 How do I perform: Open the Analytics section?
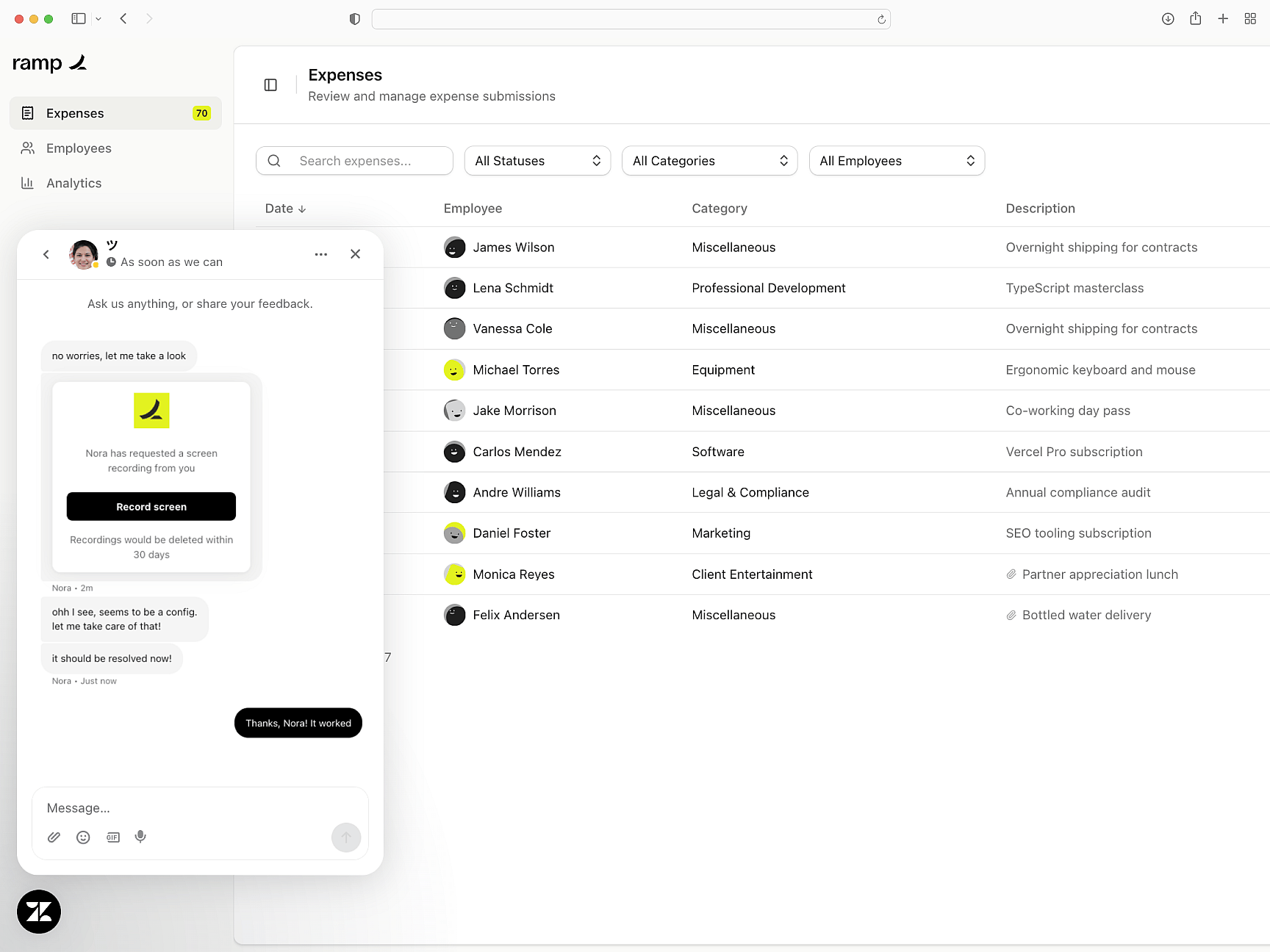click(x=73, y=183)
